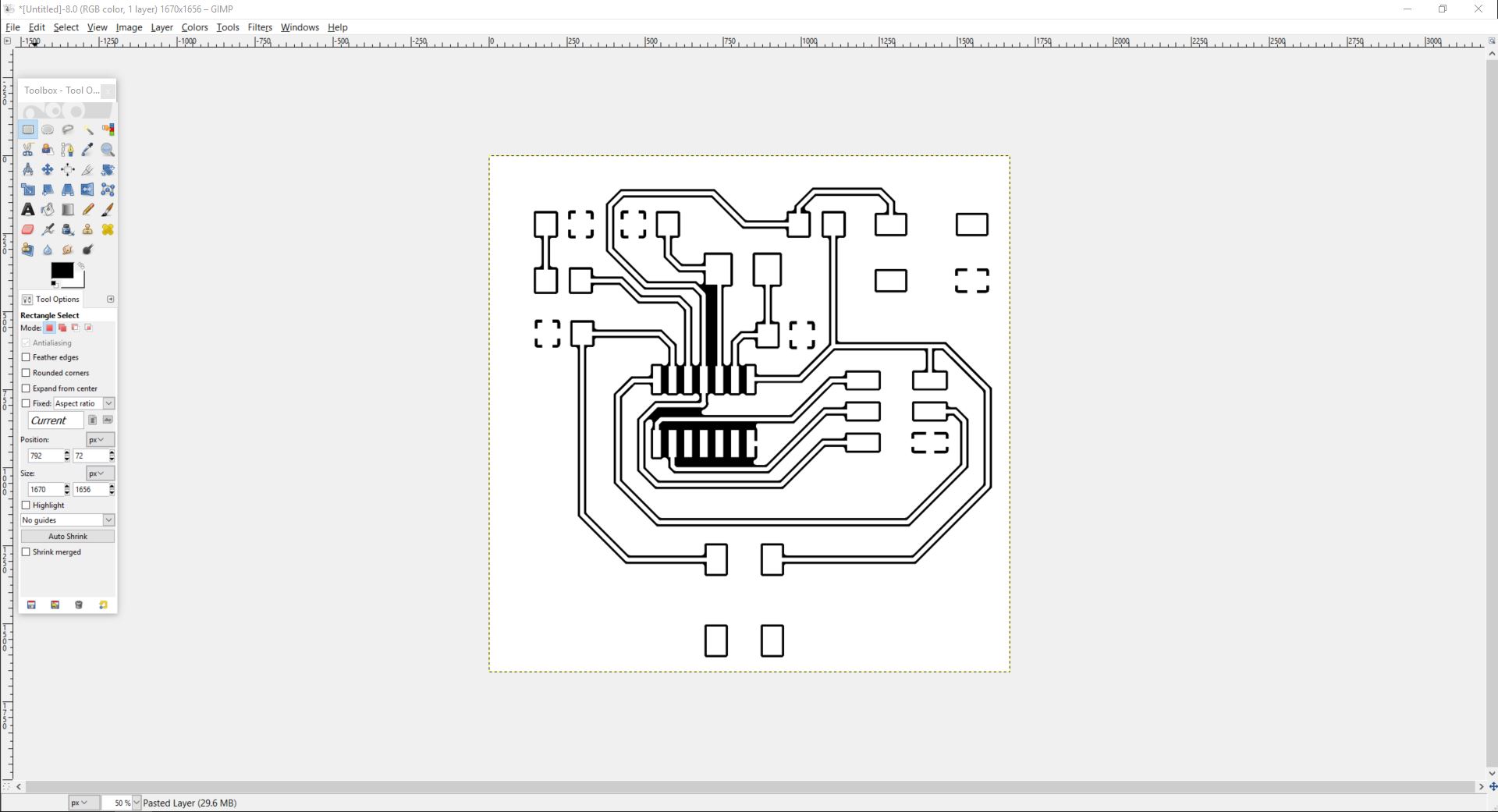The image size is (1498, 812).
Task: Select the Text tool
Action: [x=28, y=210]
